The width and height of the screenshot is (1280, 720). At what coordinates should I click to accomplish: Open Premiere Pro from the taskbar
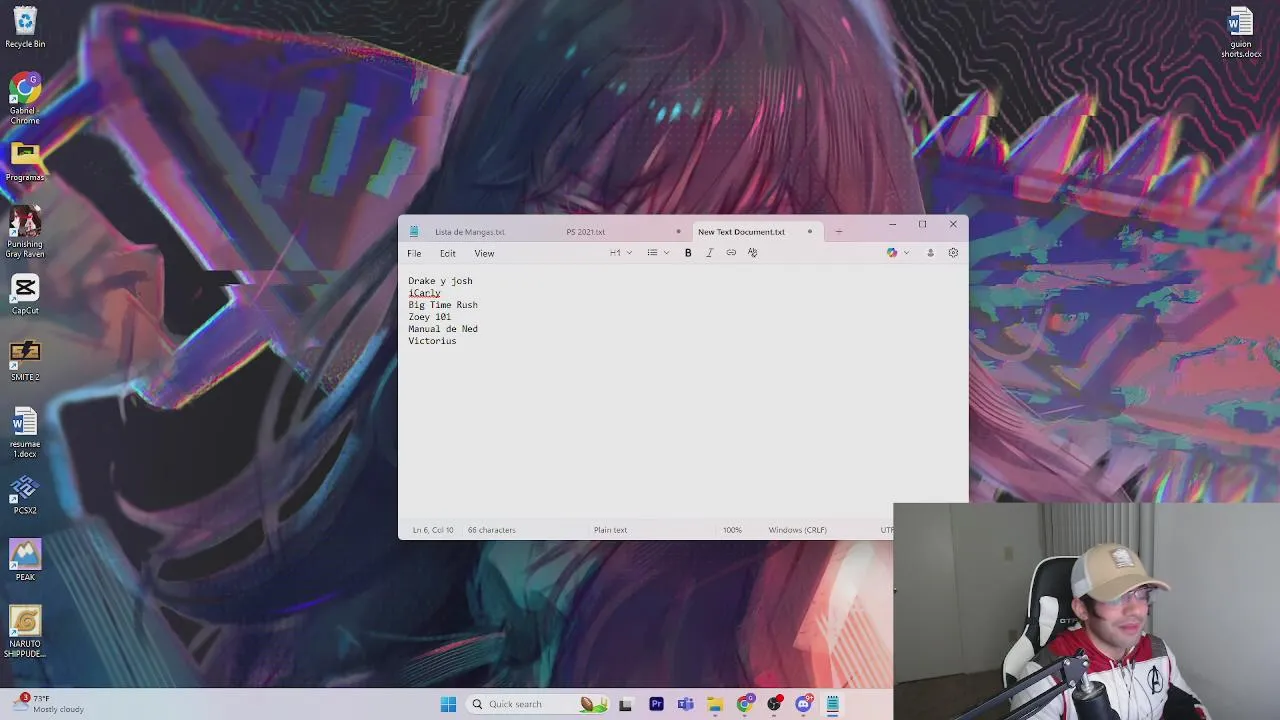click(656, 704)
